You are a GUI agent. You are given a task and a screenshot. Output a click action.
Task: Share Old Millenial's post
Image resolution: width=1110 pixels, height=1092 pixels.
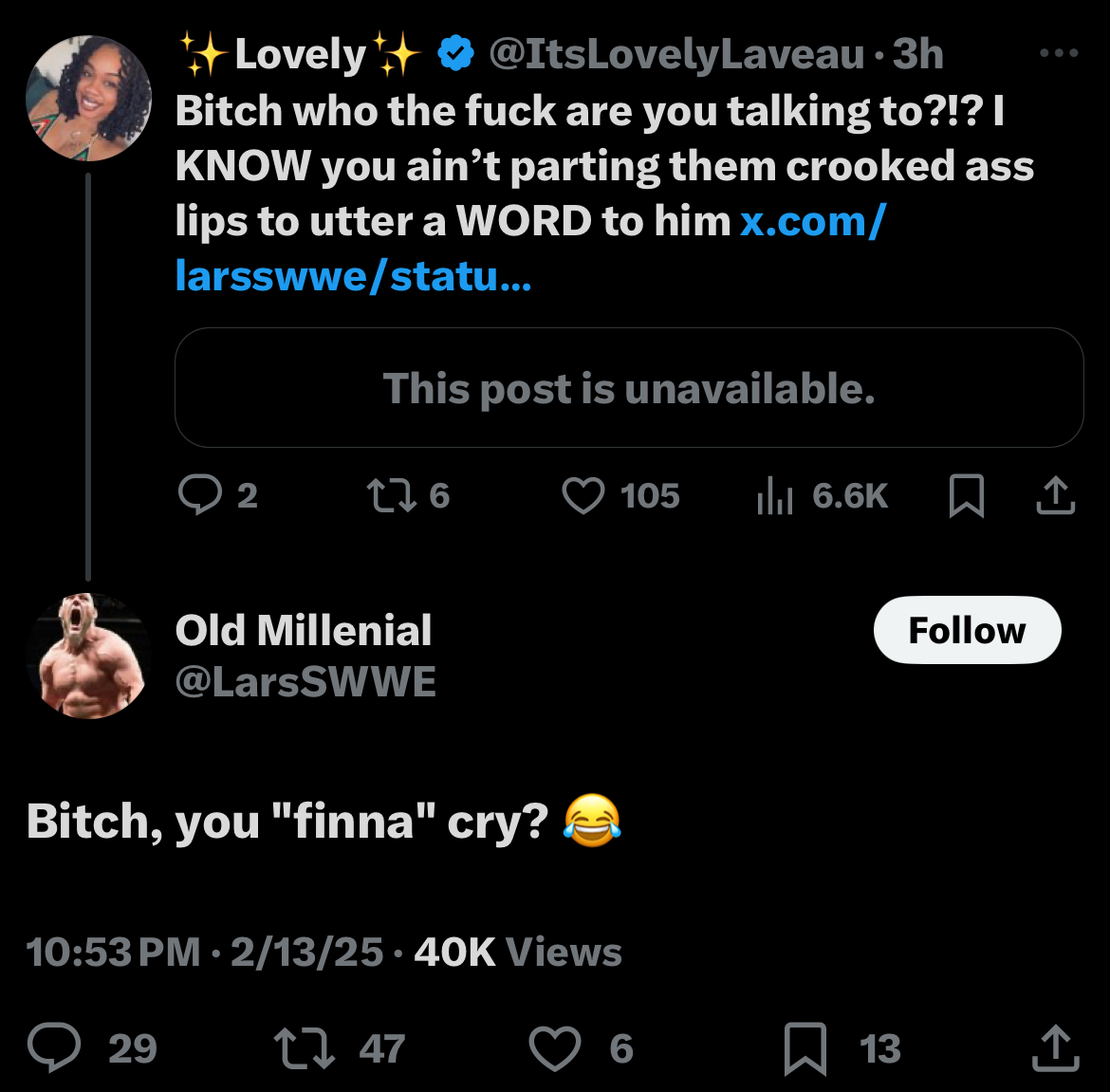coord(1055,1048)
